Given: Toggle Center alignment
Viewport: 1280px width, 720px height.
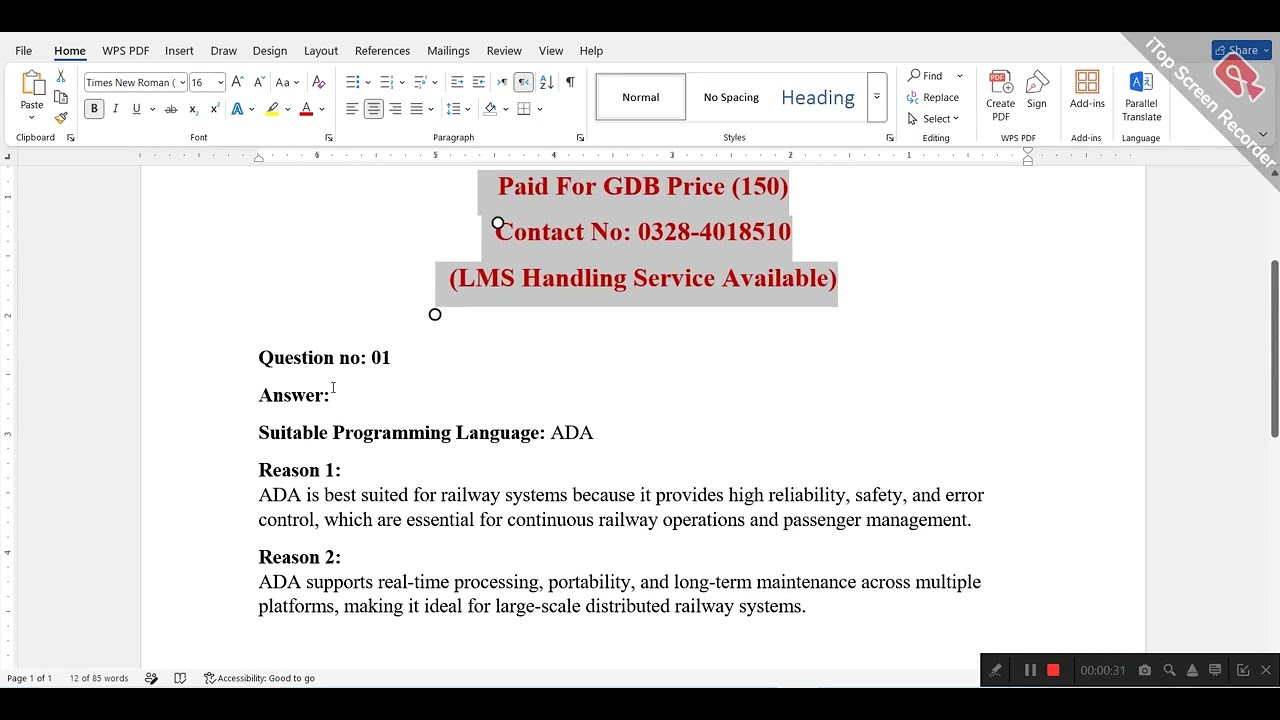Looking at the screenshot, I should tap(373, 109).
